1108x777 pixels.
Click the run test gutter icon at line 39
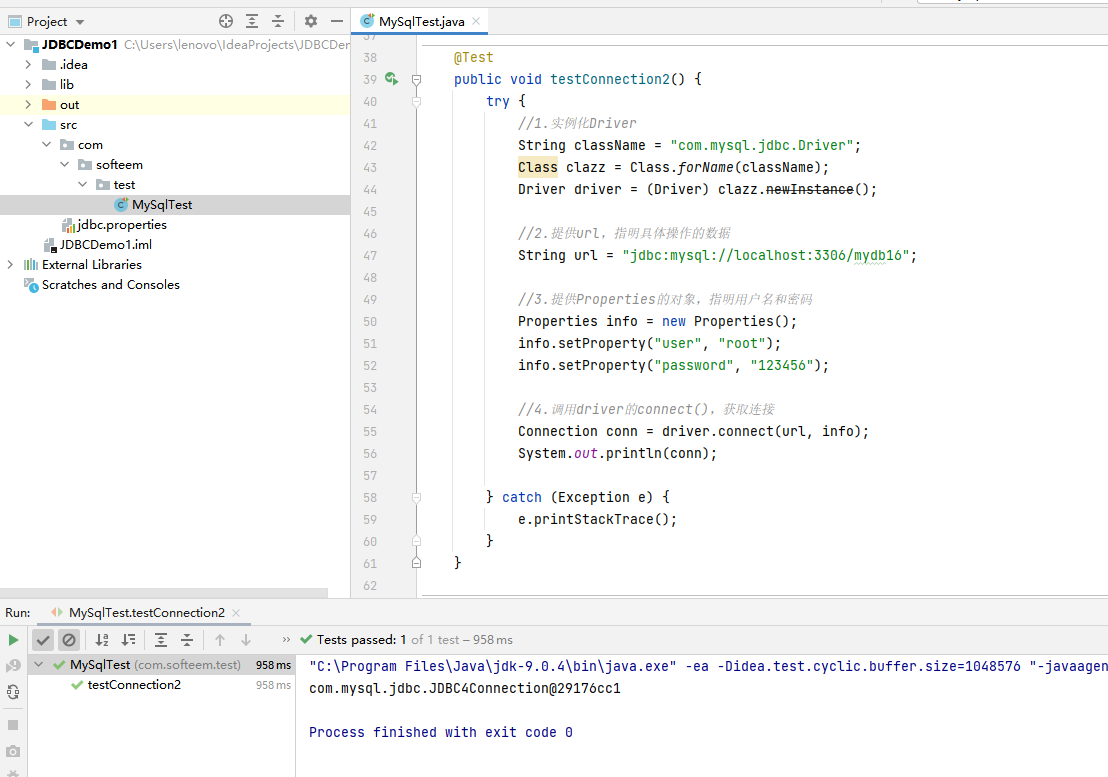click(x=391, y=78)
